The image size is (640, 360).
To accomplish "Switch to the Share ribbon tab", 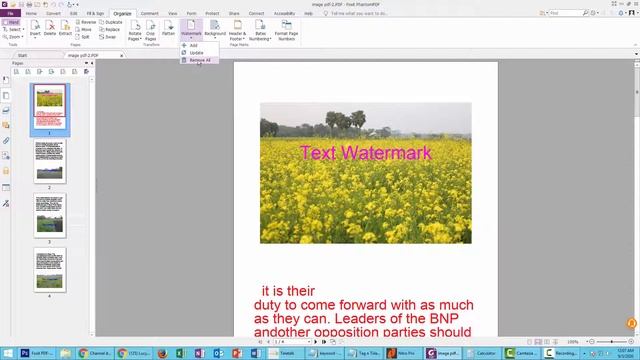I will point(234,13).
